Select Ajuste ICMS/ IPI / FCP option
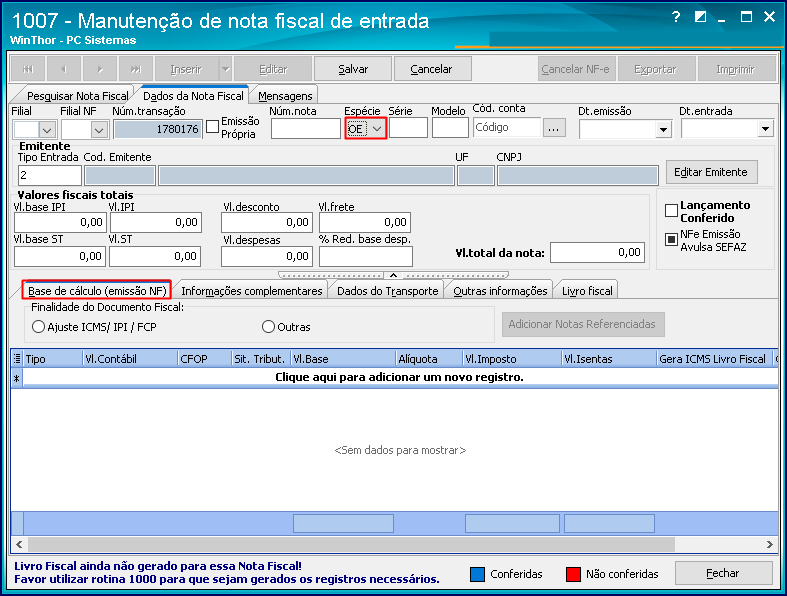This screenshot has height=596, width=787. (x=38, y=327)
